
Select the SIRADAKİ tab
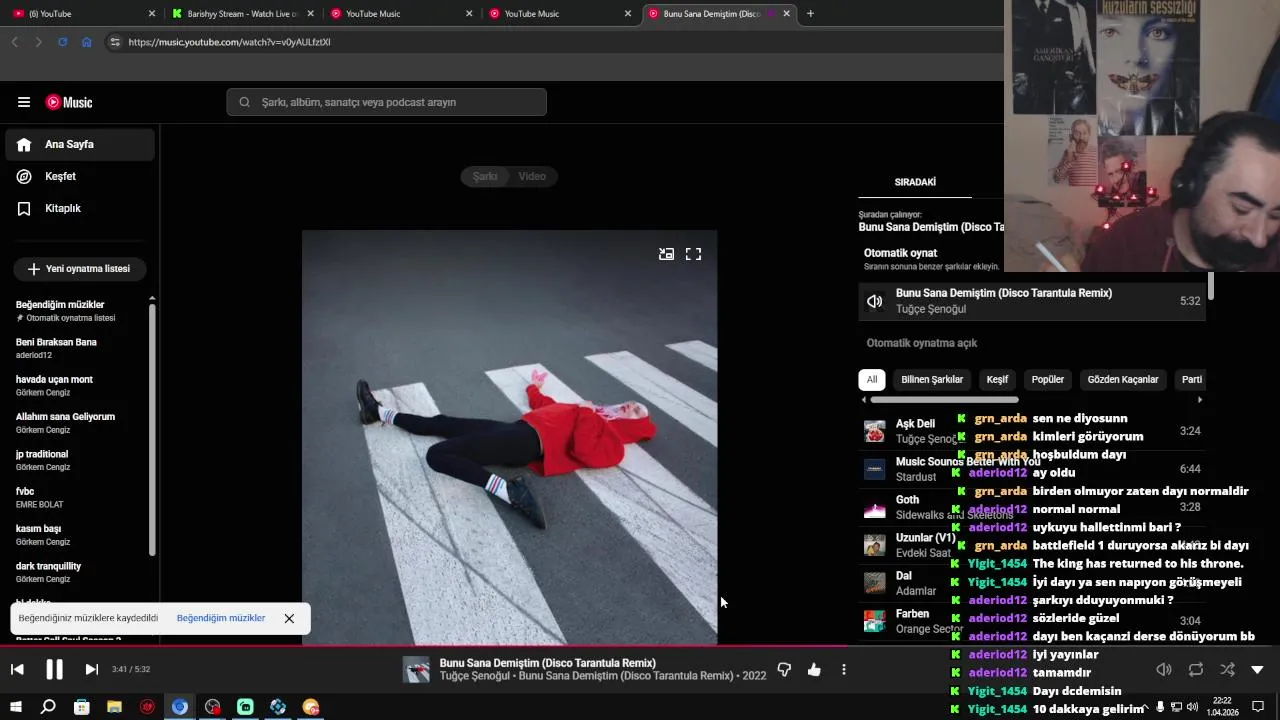point(915,182)
